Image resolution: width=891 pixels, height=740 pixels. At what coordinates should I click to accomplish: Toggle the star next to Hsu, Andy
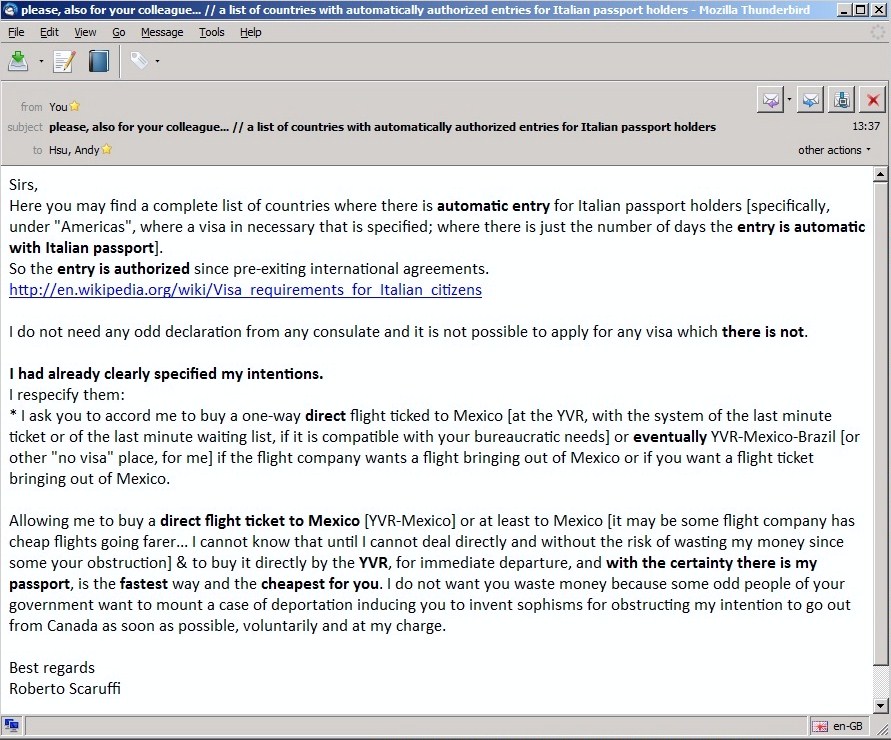pyautogui.click(x=107, y=149)
